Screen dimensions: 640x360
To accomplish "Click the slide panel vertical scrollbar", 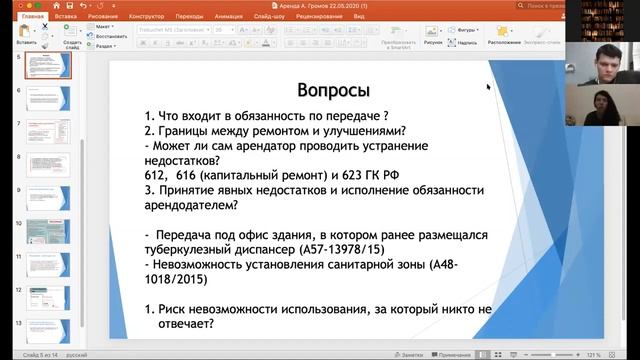I will point(82,233).
